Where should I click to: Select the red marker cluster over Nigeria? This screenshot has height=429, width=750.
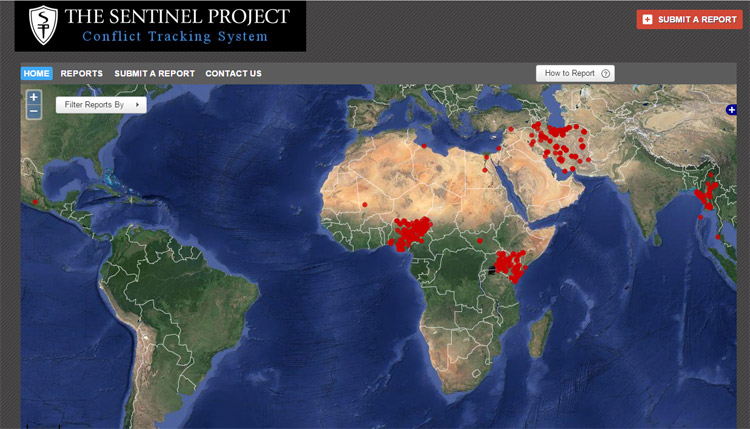pos(410,232)
